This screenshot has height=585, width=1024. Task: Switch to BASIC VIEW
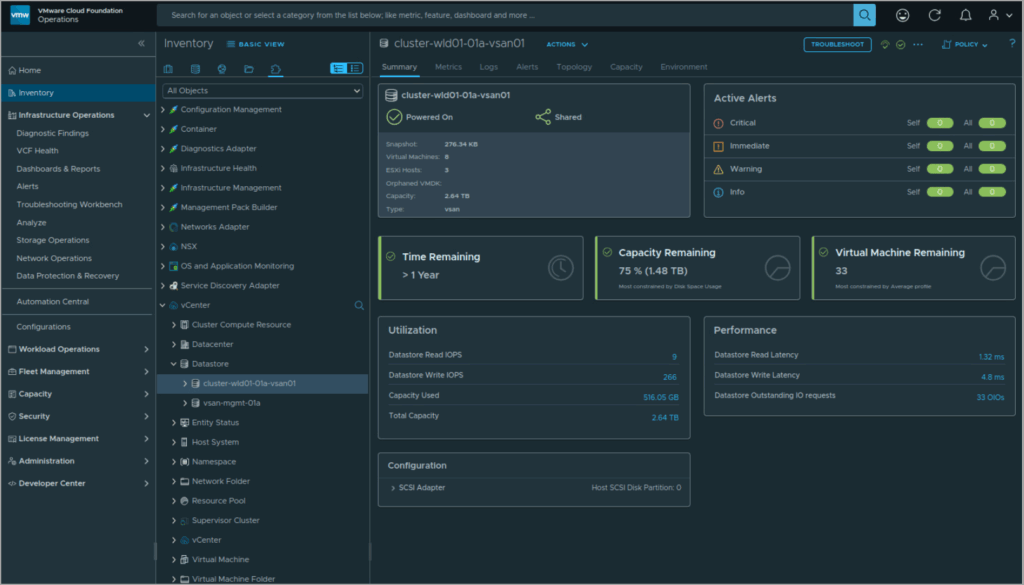(x=255, y=44)
